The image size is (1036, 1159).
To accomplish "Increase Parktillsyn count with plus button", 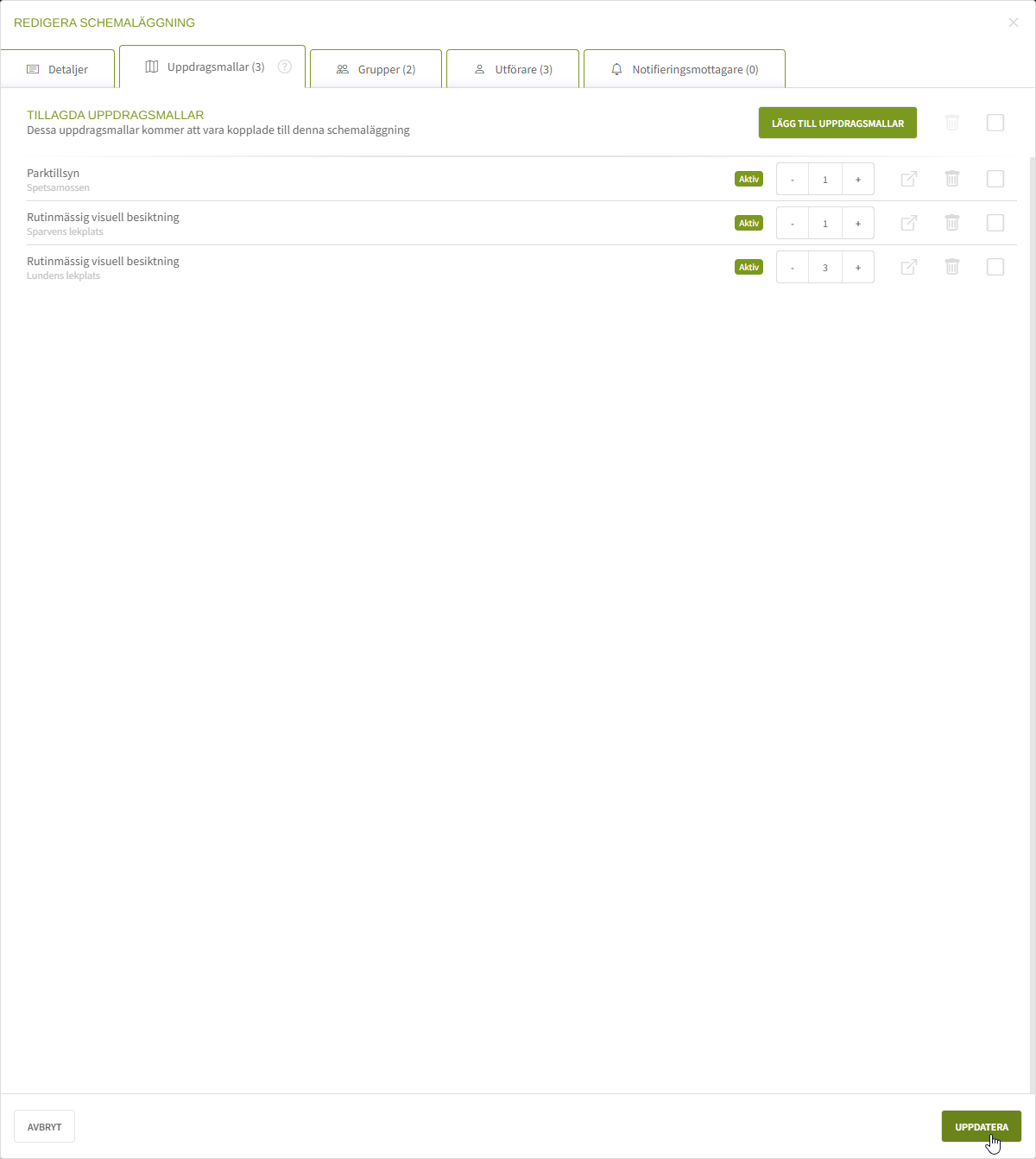I will [857, 179].
